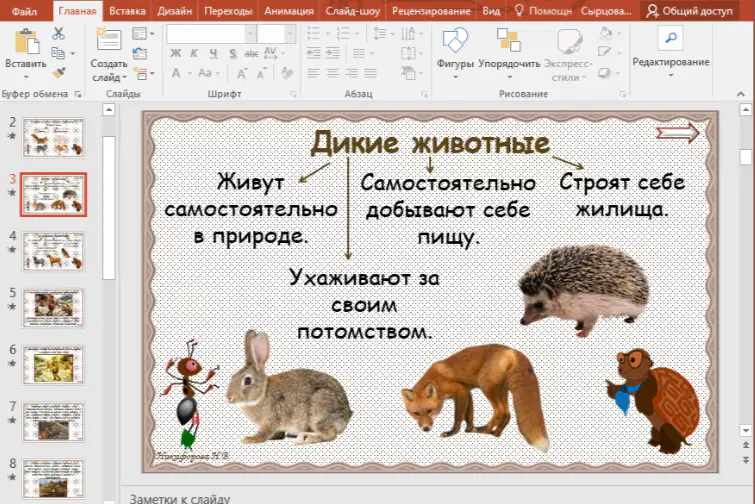Open the slide layout icon
Viewport: 755px width, 504px height.
point(139,34)
